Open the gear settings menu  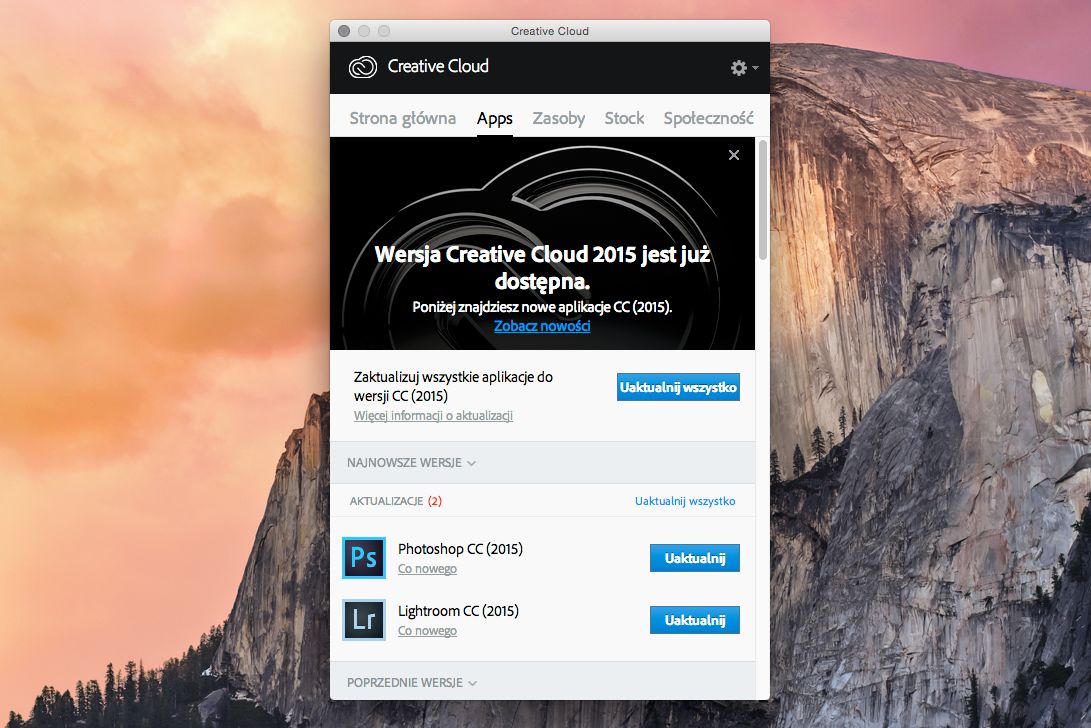click(744, 68)
